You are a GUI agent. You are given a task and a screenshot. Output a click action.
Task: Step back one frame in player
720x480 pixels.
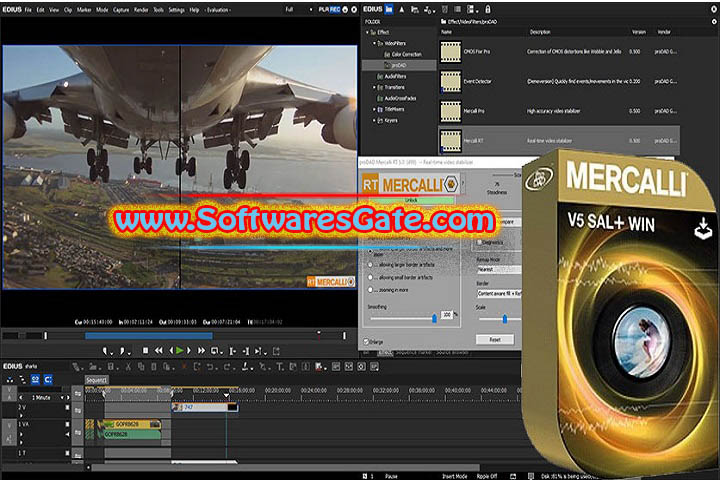(171, 351)
